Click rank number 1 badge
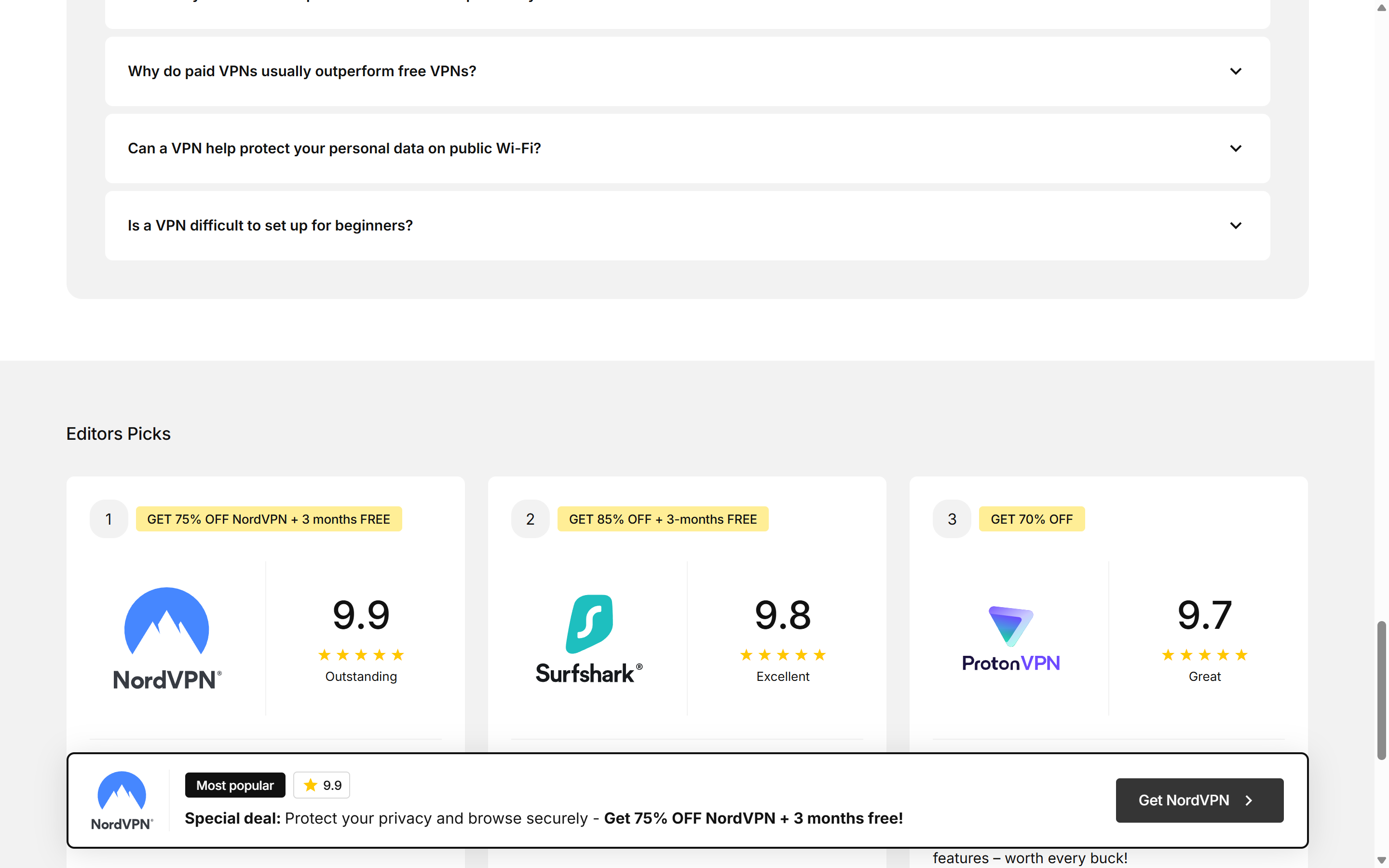Screen dimensions: 1389x868 tap(109, 519)
